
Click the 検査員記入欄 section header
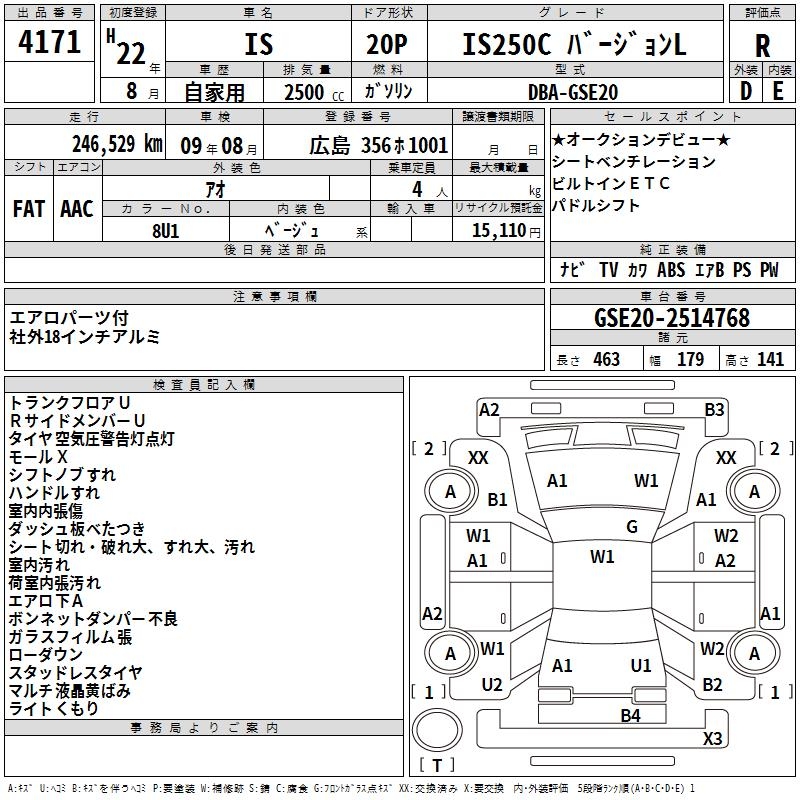point(204,384)
